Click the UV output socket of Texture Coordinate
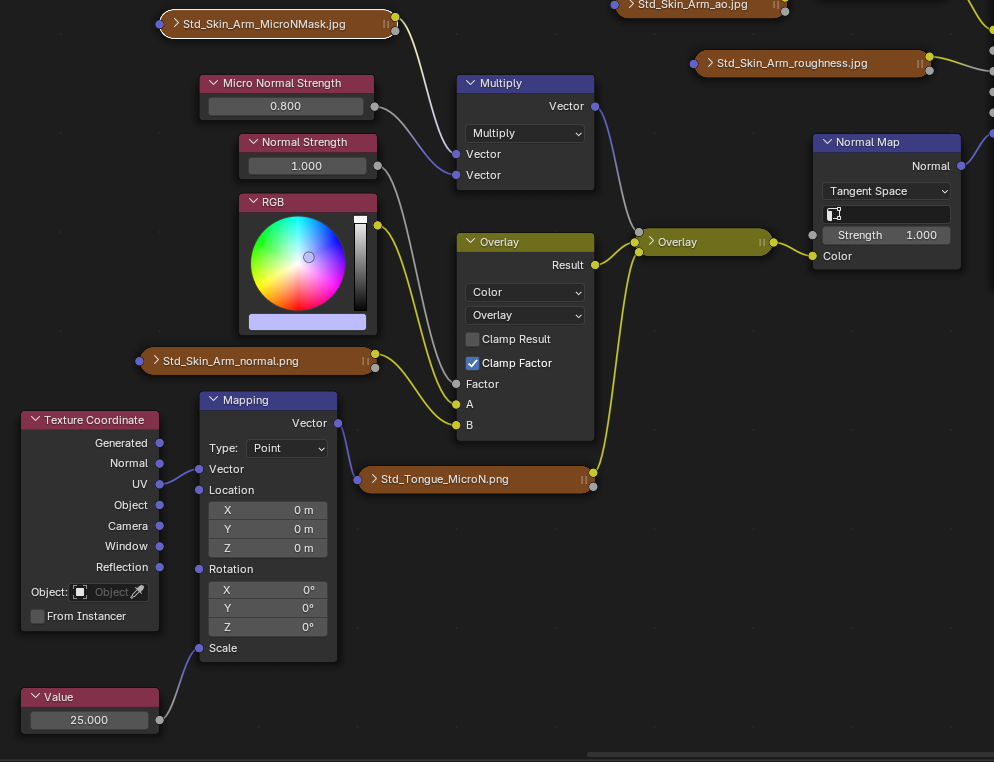This screenshot has height=762, width=994. (x=160, y=484)
